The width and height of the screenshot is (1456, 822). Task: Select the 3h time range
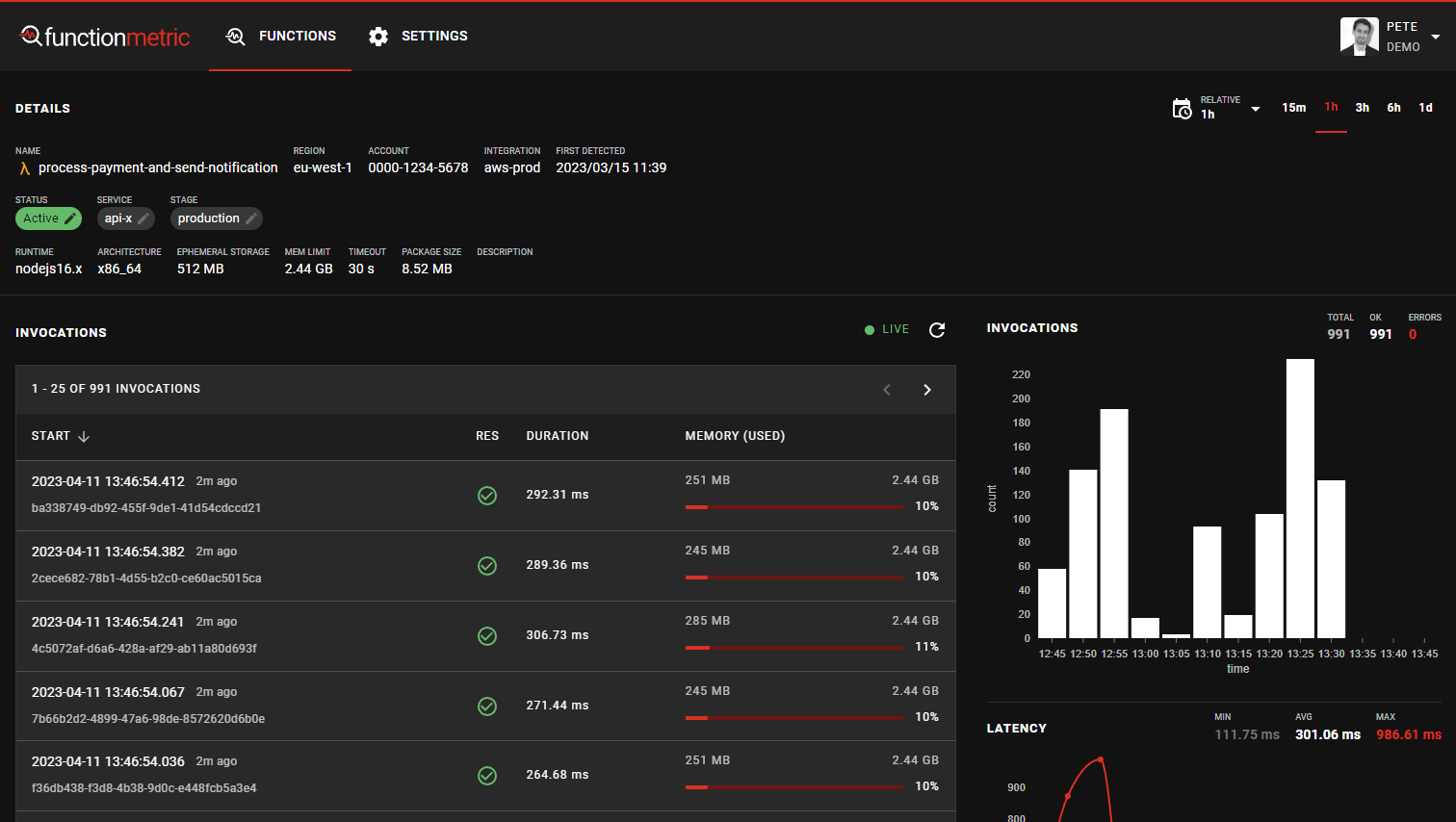[x=1363, y=108]
